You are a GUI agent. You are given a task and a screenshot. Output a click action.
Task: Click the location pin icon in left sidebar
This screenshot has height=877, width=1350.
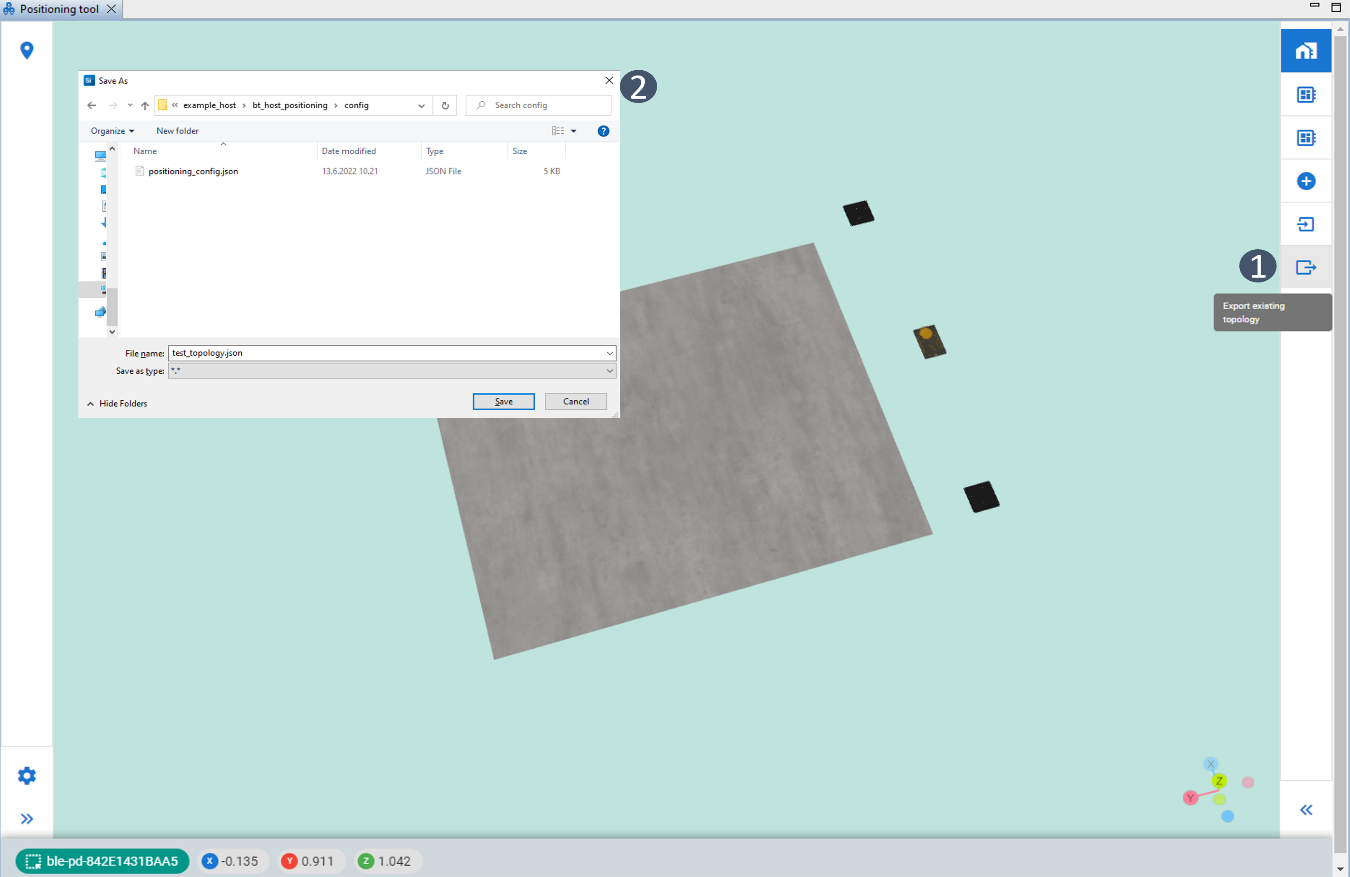click(27, 50)
